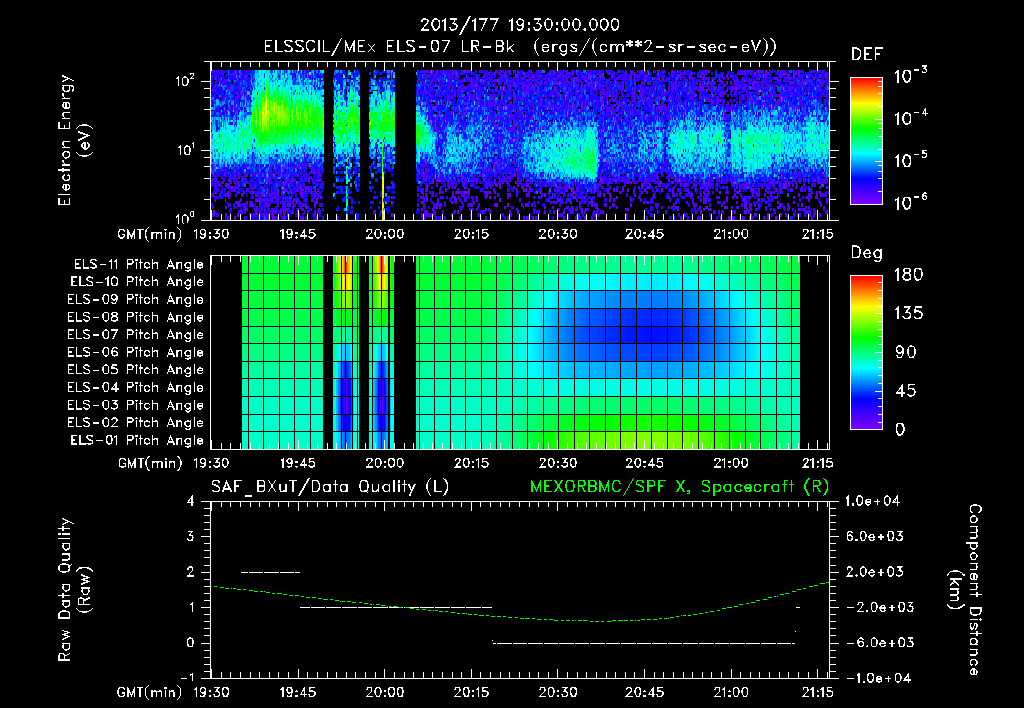
Task: Click the 20:45 tick label under pitch angle panel
Action: (644, 463)
